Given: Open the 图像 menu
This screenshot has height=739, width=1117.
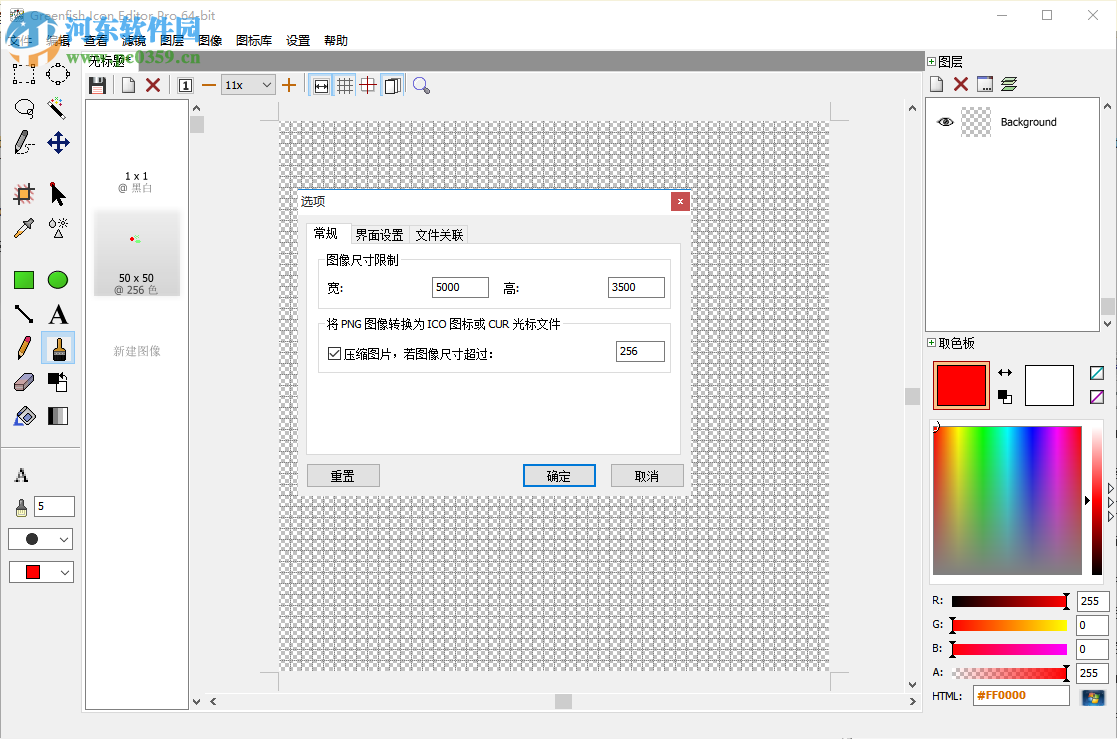Looking at the screenshot, I should click(211, 40).
